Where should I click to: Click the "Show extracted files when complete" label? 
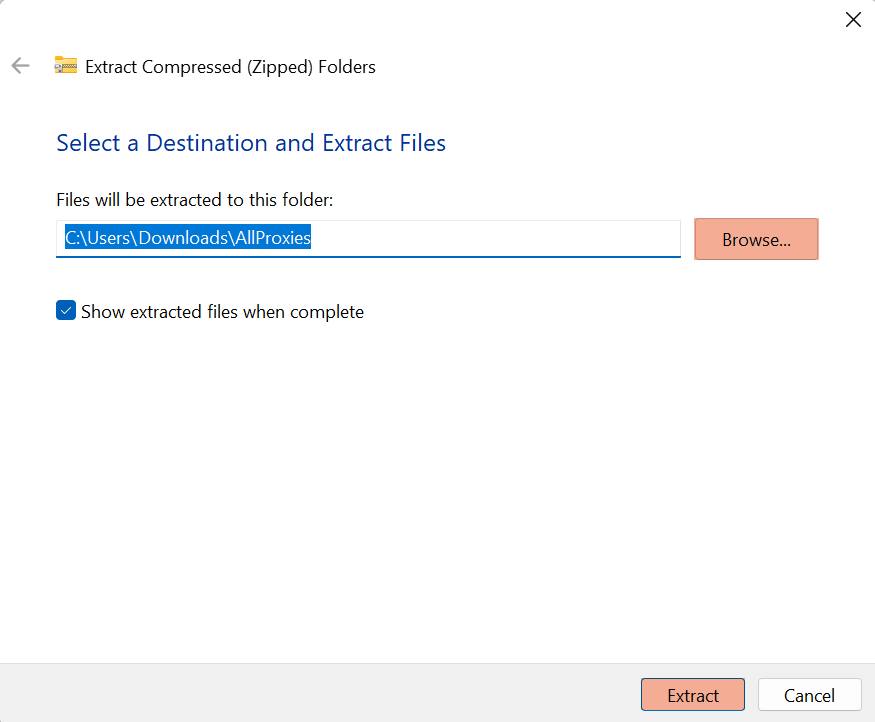[222, 312]
